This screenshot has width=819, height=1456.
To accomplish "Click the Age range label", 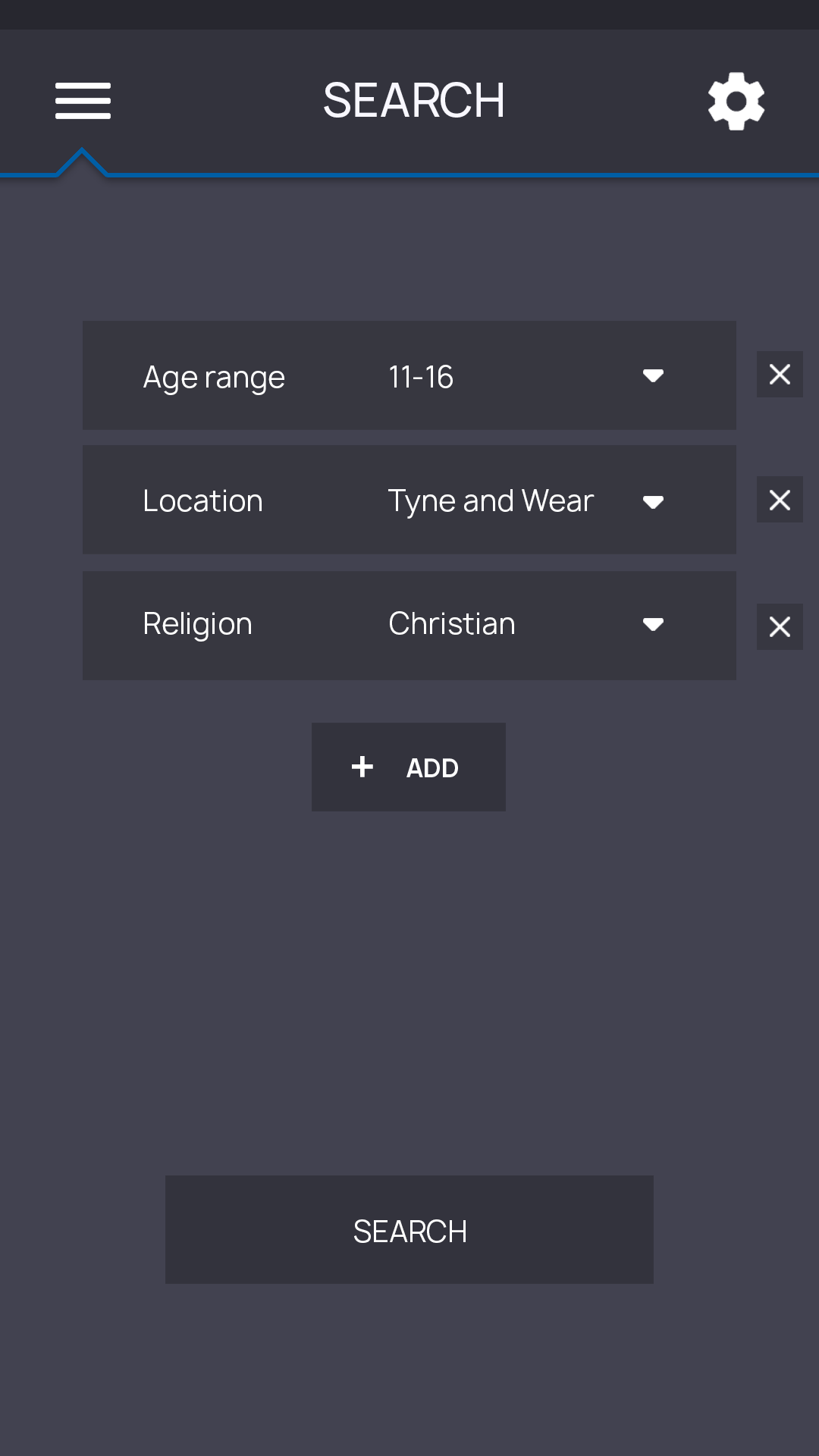I will tap(214, 377).
